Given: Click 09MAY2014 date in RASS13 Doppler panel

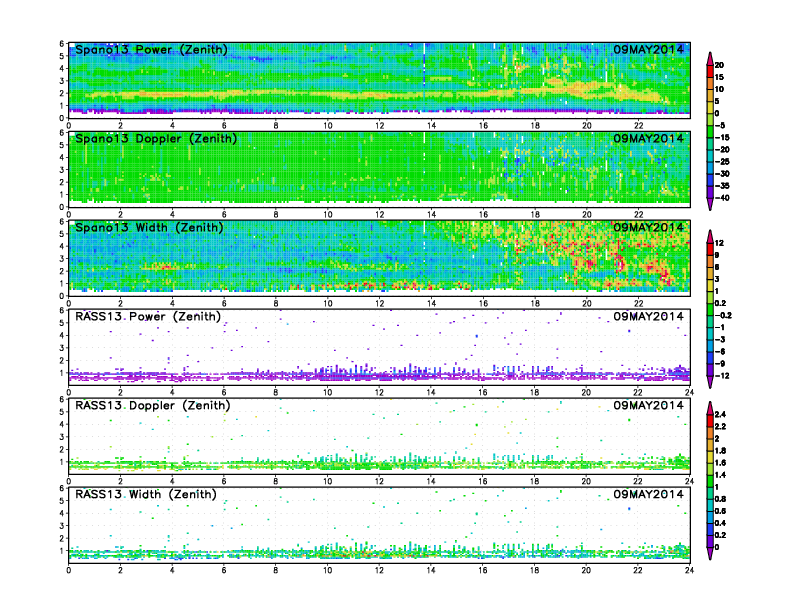Looking at the screenshot, I should click(649, 405).
